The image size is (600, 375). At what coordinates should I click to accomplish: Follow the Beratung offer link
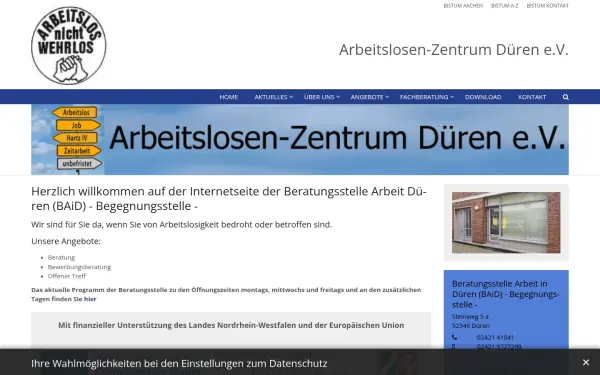coord(61,258)
